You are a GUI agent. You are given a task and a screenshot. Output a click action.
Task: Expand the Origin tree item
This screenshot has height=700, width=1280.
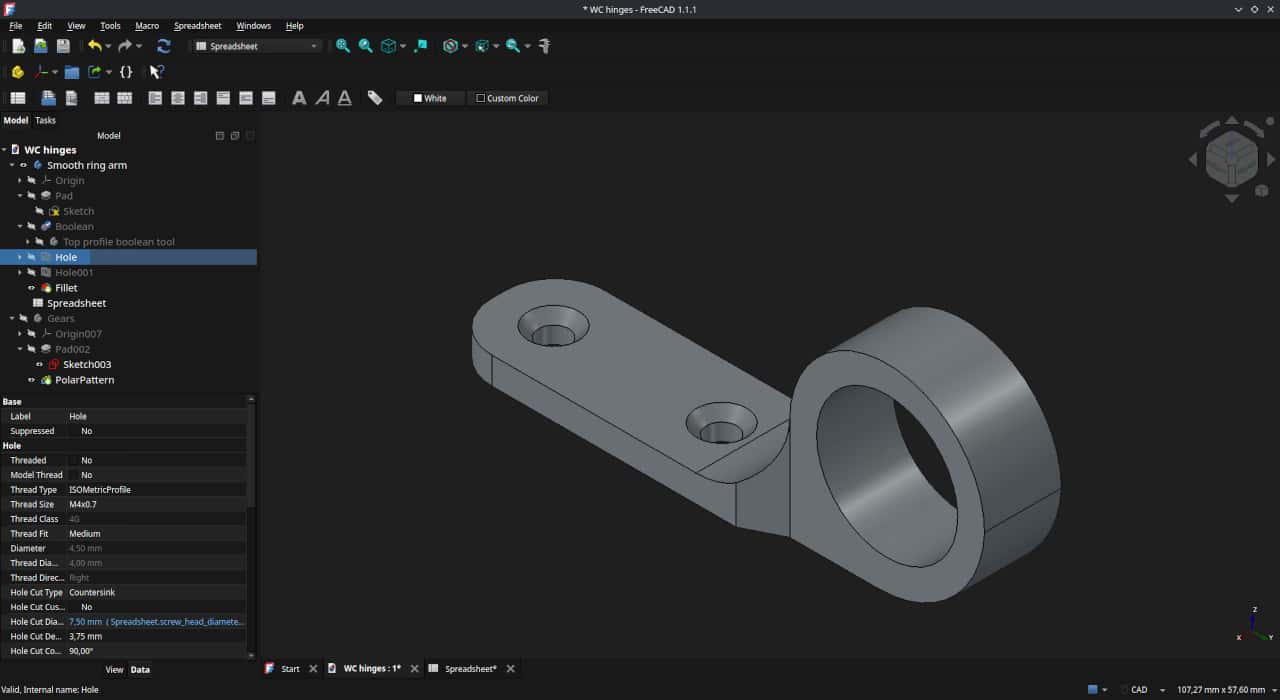(20, 181)
